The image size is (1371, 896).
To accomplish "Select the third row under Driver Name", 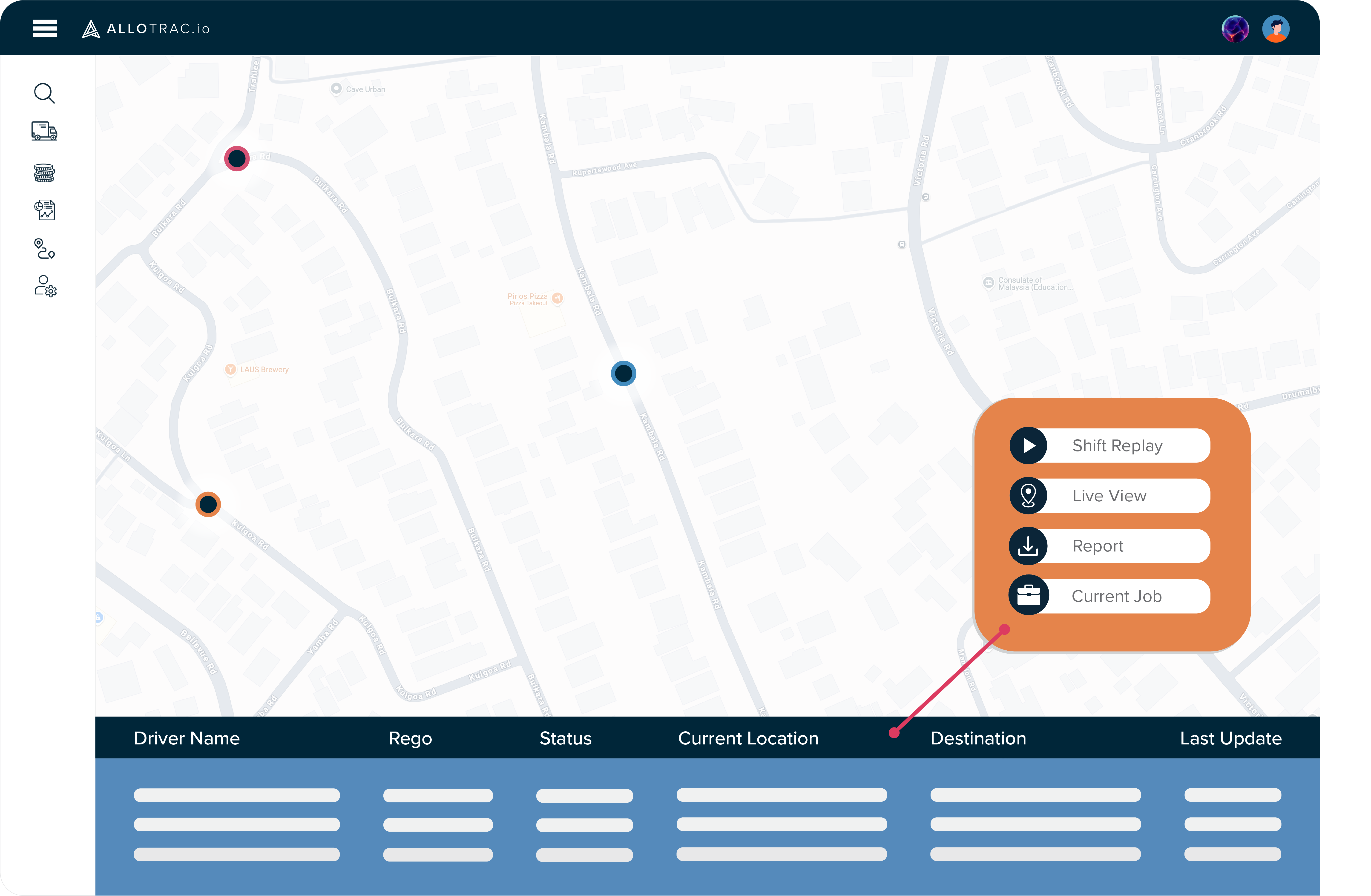I will (237, 855).
